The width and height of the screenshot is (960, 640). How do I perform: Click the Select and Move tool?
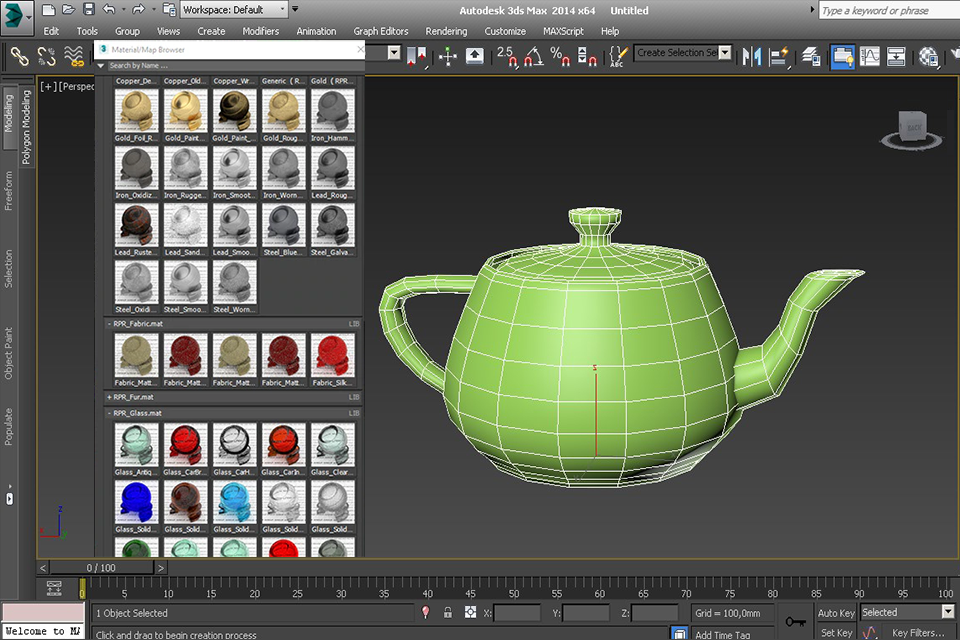[x=448, y=56]
